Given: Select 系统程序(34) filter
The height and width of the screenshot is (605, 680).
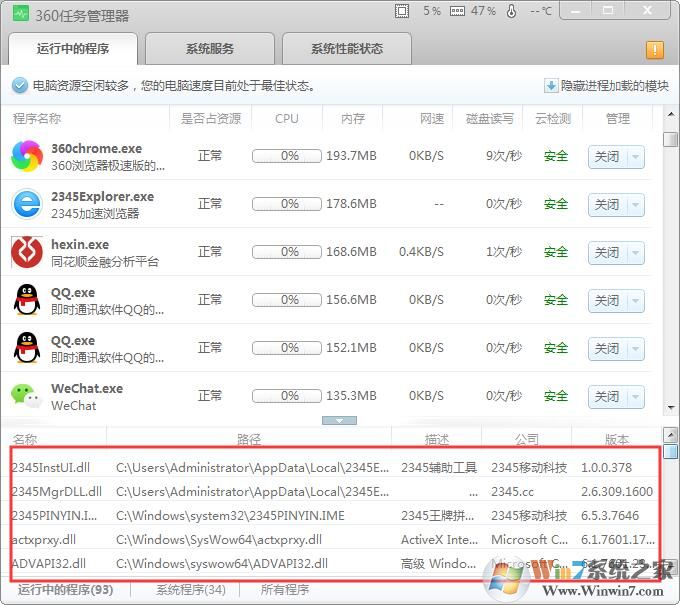Looking at the screenshot, I should (x=191, y=590).
